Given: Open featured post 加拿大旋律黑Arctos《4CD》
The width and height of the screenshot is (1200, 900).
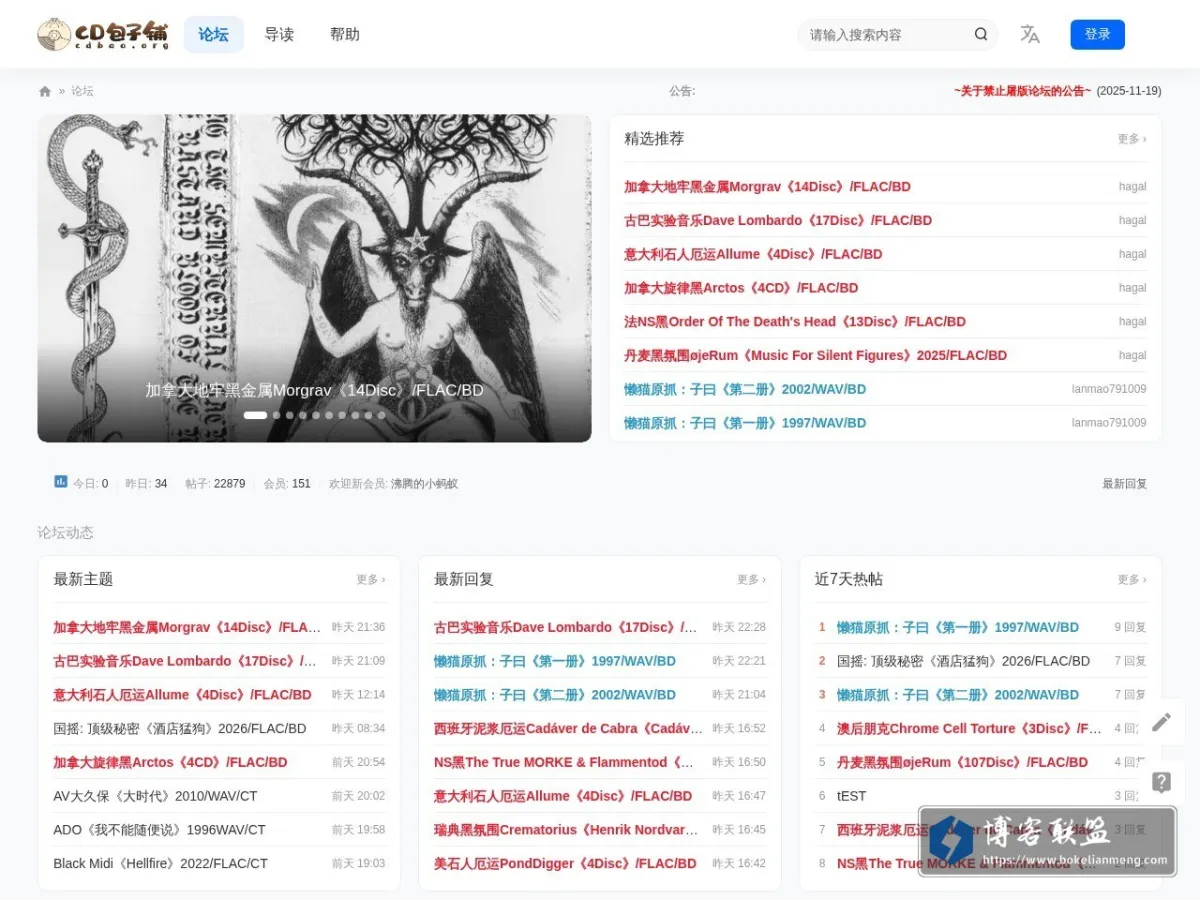Looking at the screenshot, I should [x=741, y=287].
